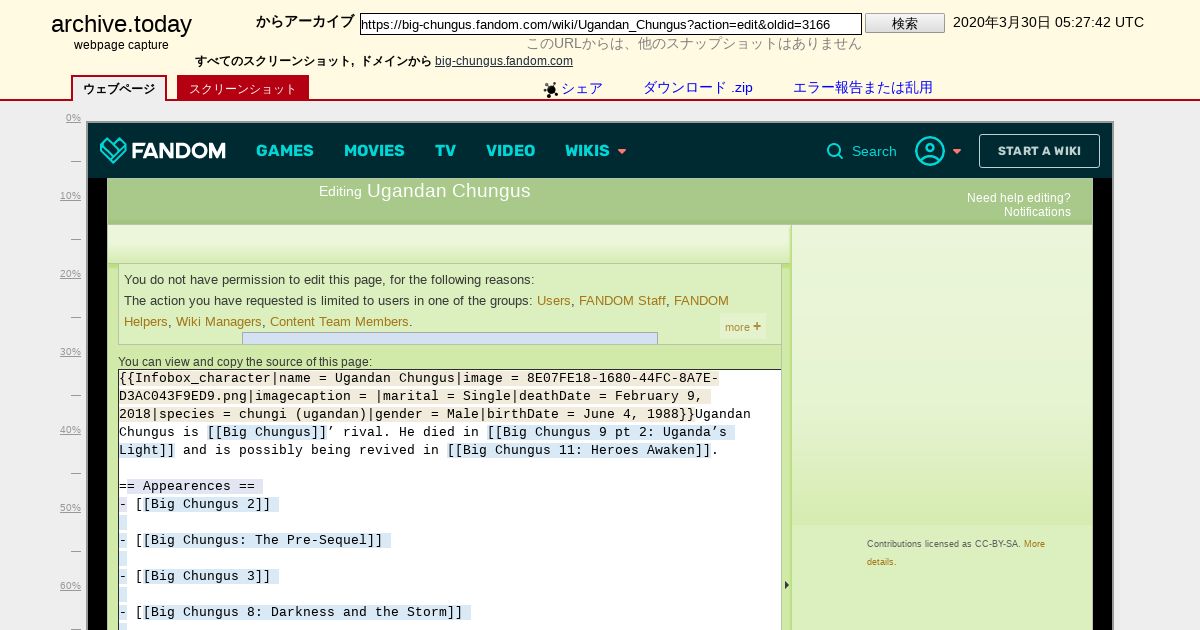Screen dimensions: 1200x630
Task: Jump to the 50% page marker
Action: [70, 508]
